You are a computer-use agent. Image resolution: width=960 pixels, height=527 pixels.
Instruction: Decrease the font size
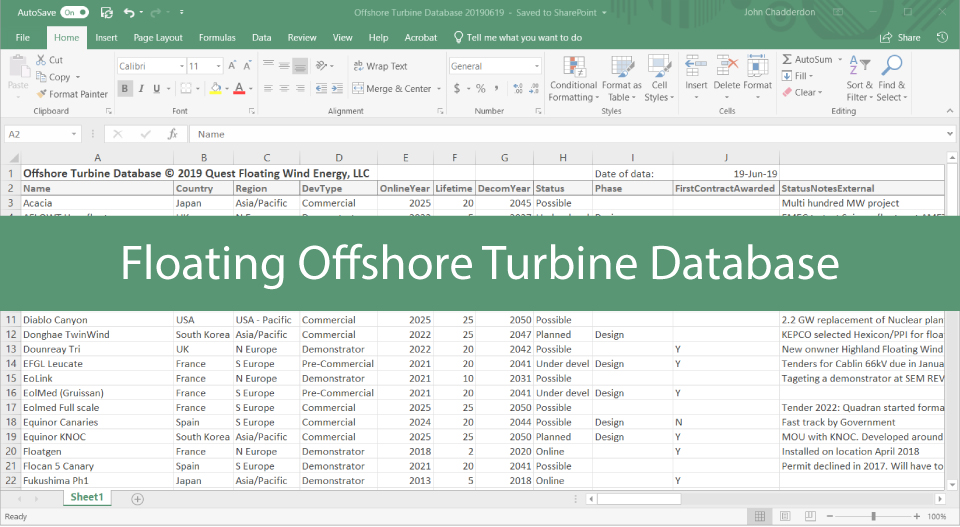[247, 66]
